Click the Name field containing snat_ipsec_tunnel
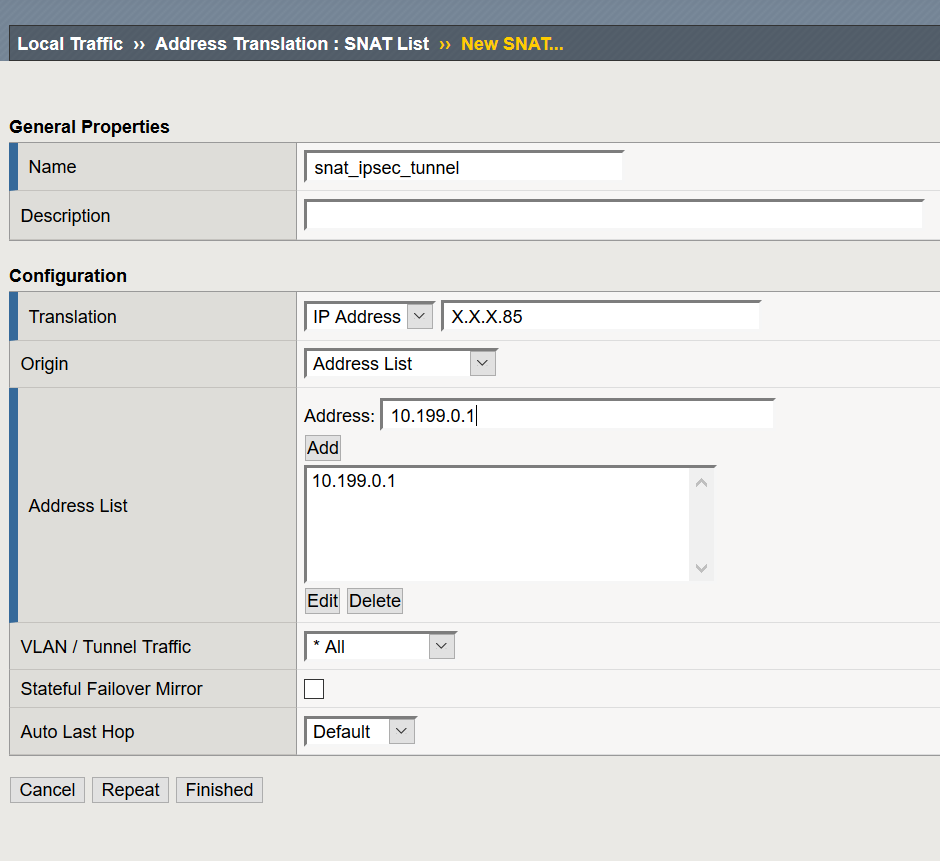The height and width of the screenshot is (861, 940). (x=463, y=166)
